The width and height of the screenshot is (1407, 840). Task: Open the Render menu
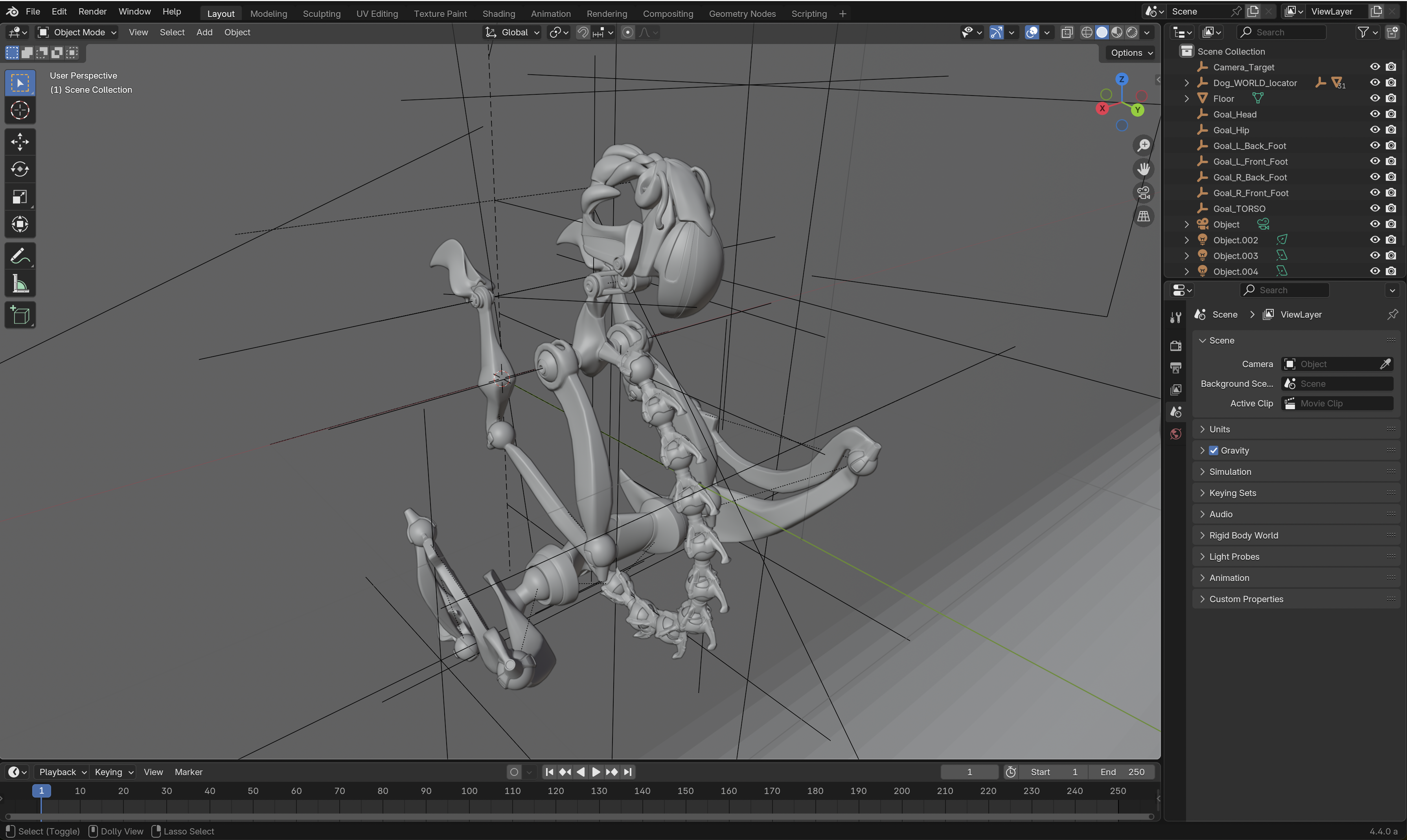[92, 11]
